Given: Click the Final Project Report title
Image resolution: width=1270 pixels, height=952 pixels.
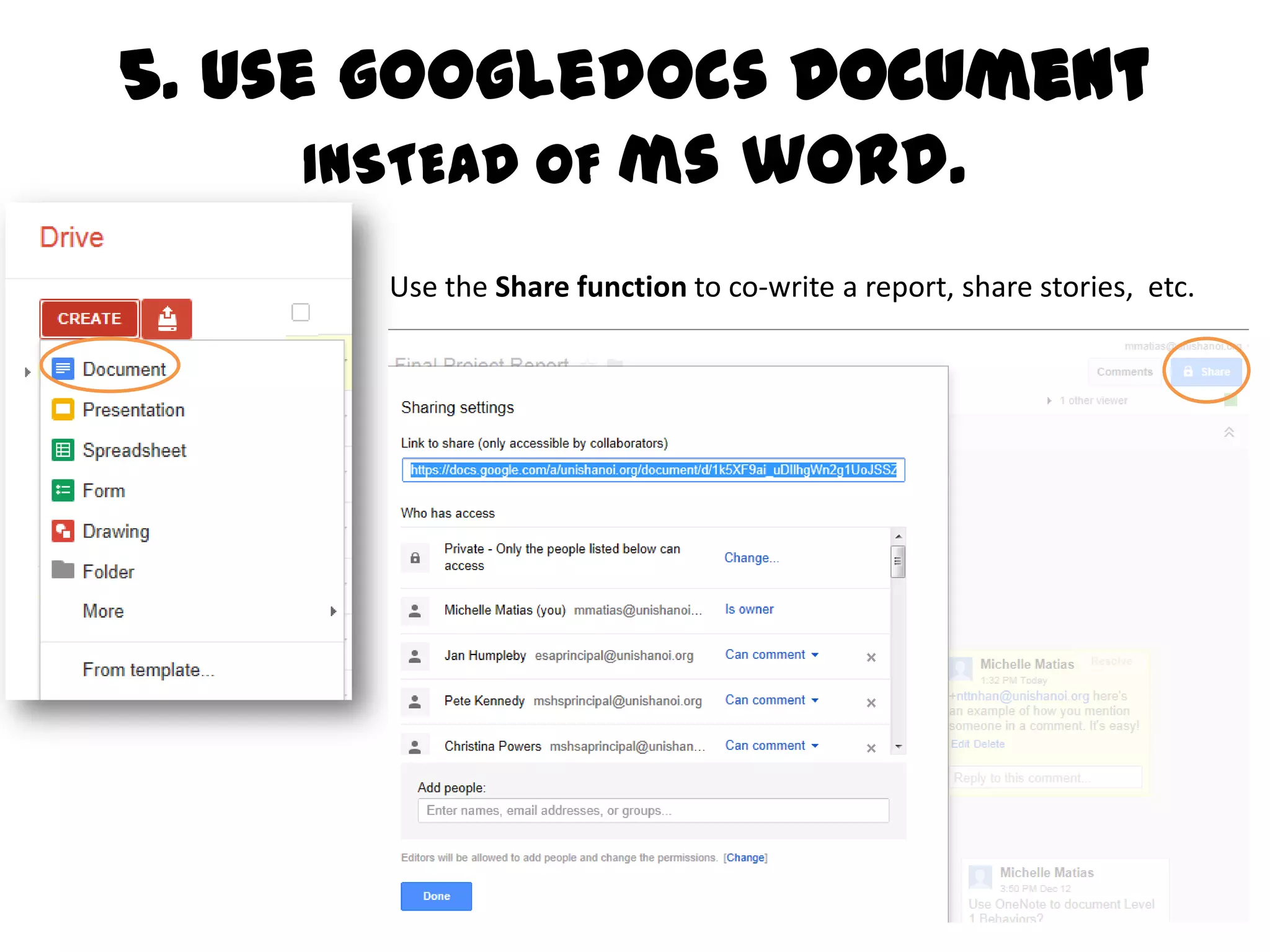Looking at the screenshot, I should pyautogui.click(x=482, y=362).
